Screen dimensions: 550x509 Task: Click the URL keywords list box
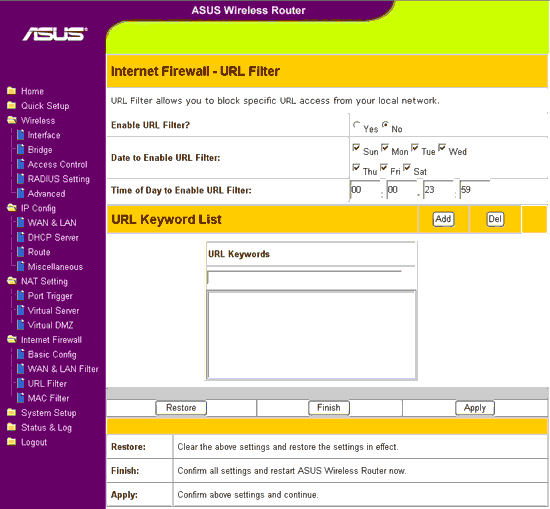[x=311, y=335]
